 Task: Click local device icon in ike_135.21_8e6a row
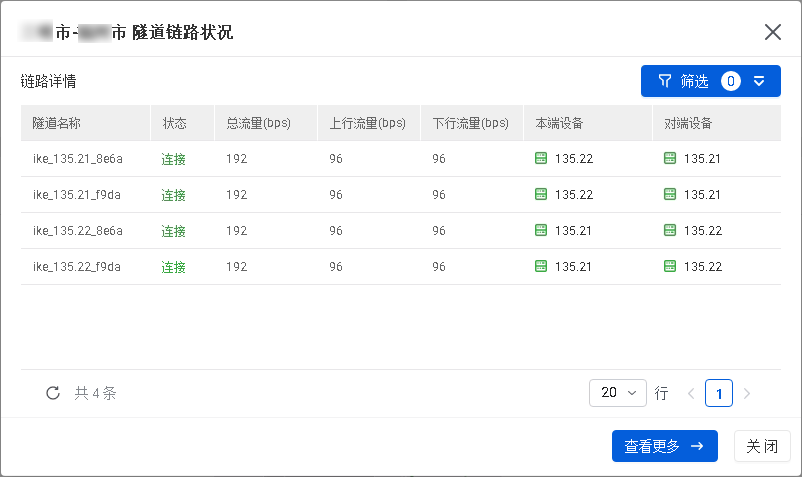[x=541, y=159]
